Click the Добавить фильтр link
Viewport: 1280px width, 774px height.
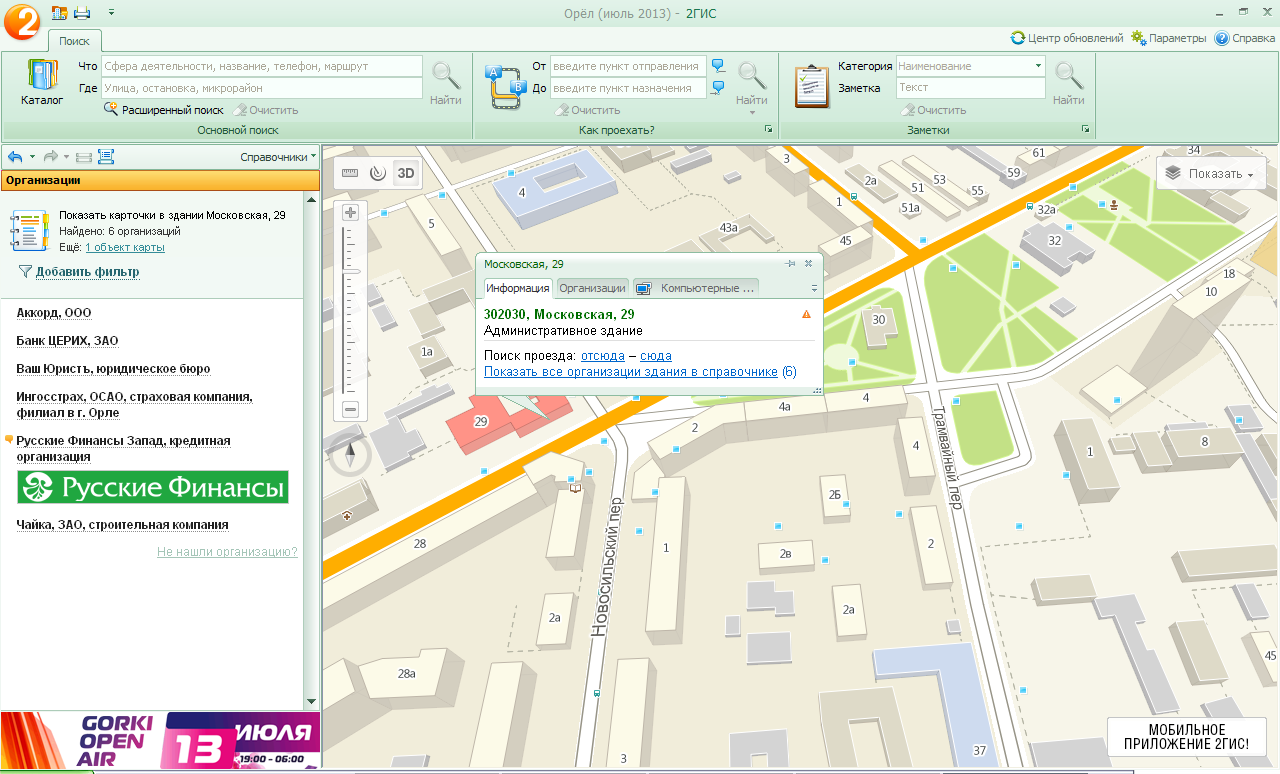[86, 272]
